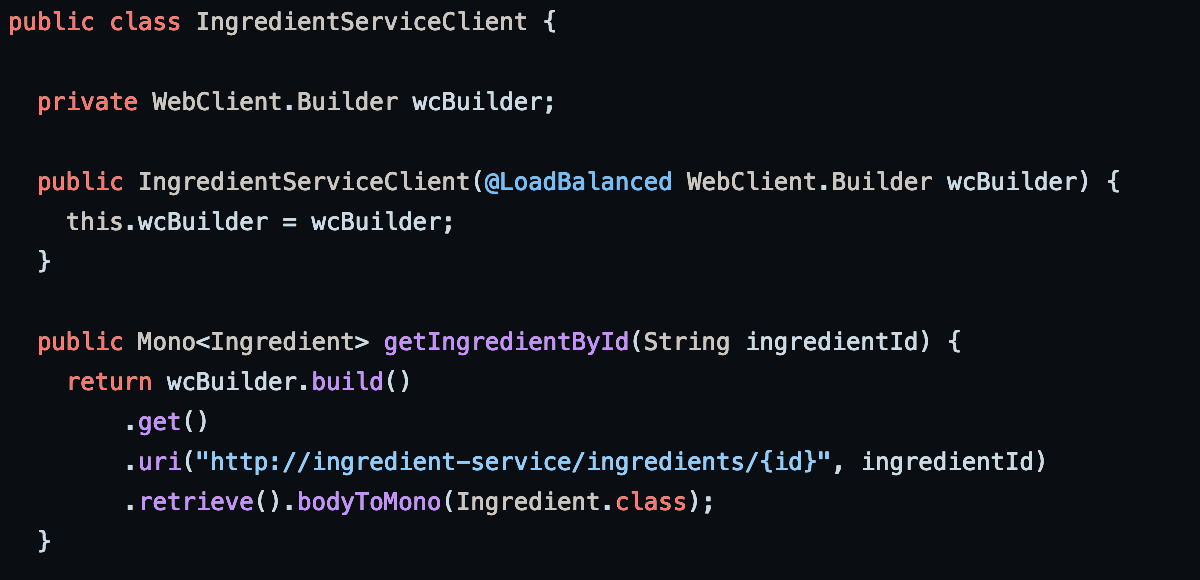Click Ingredient.class argument
This screenshot has height=580, width=1200.
click(571, 502)
